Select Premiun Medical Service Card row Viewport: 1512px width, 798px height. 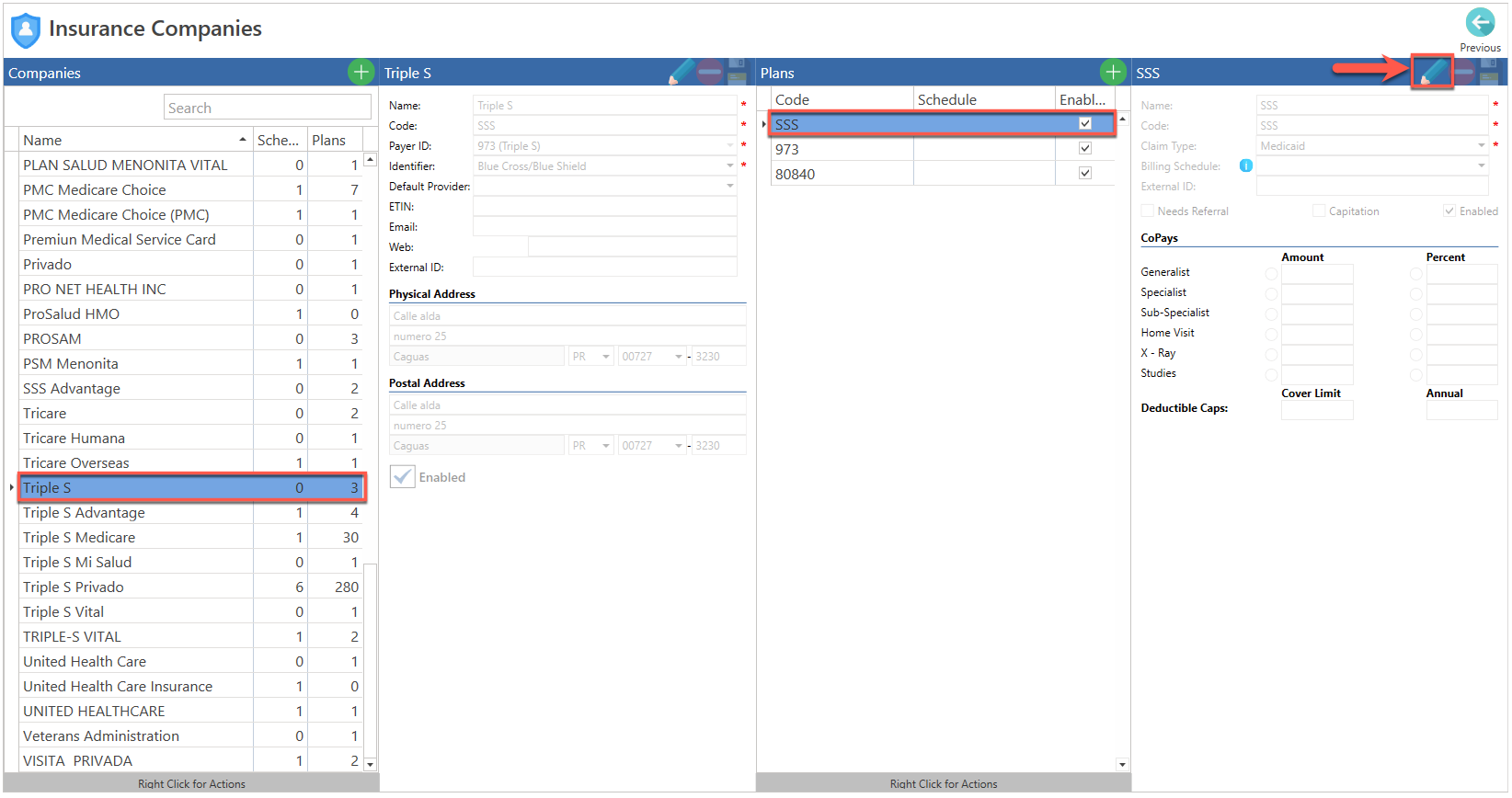(x=191, y=239)
